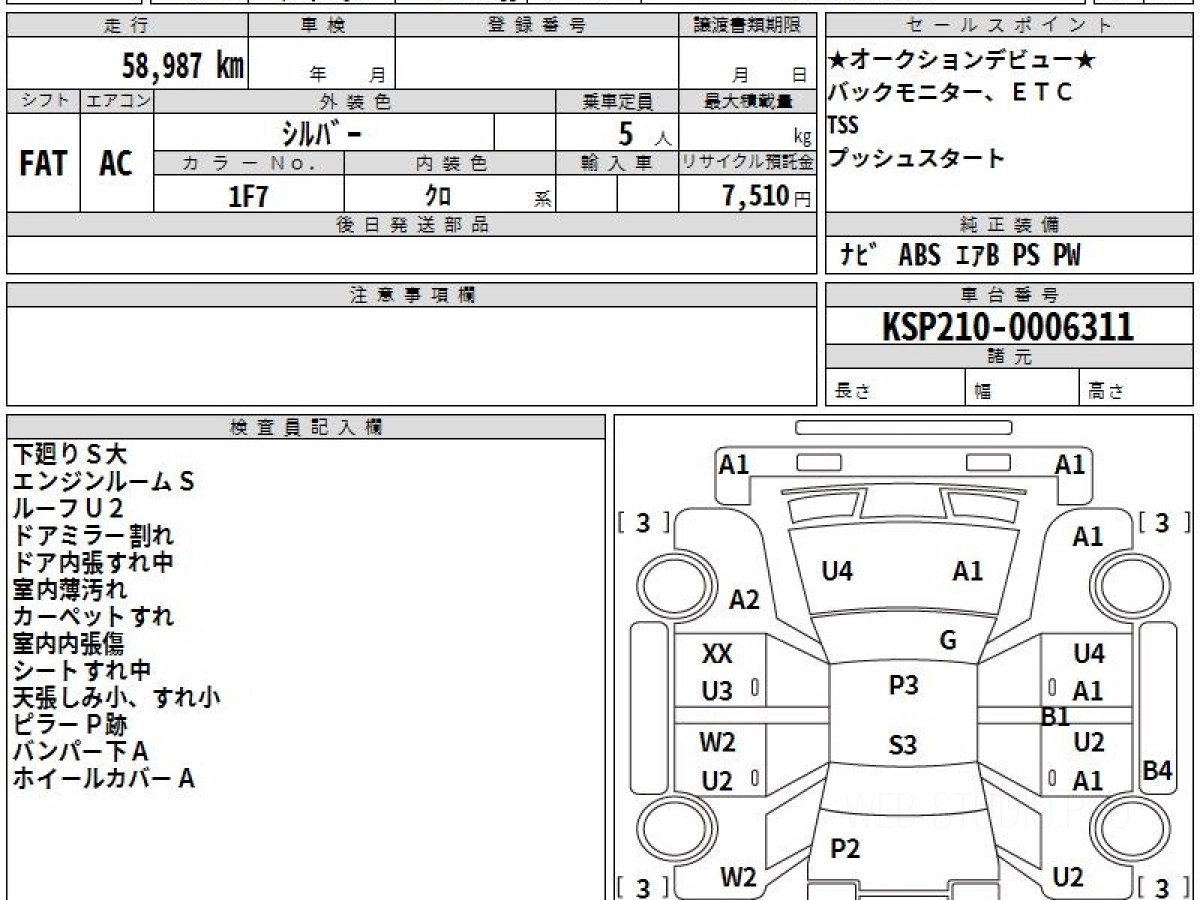Click the 58,987 km mileage value

click(x=182, y=66)
